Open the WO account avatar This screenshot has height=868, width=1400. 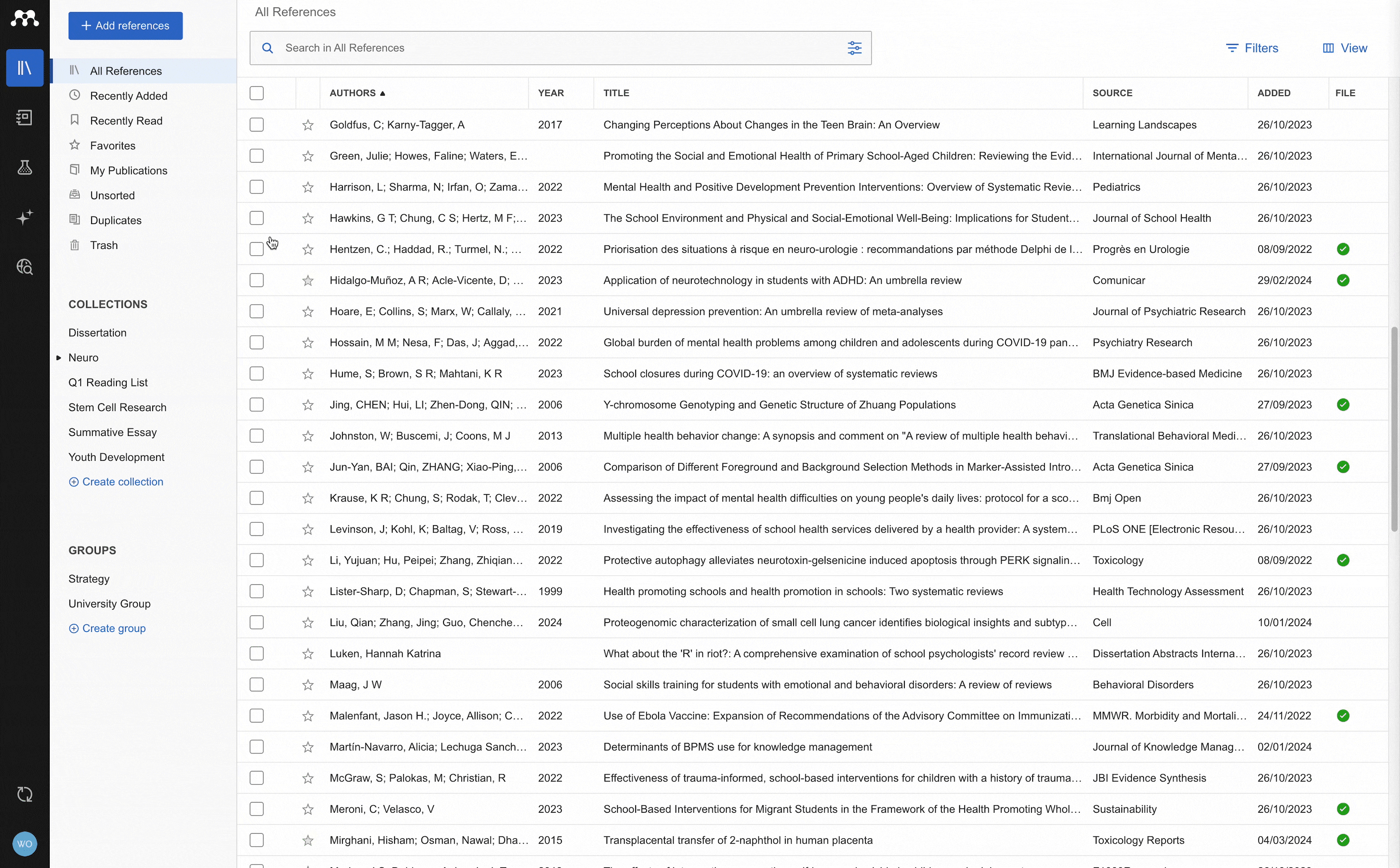coord(25,844)
